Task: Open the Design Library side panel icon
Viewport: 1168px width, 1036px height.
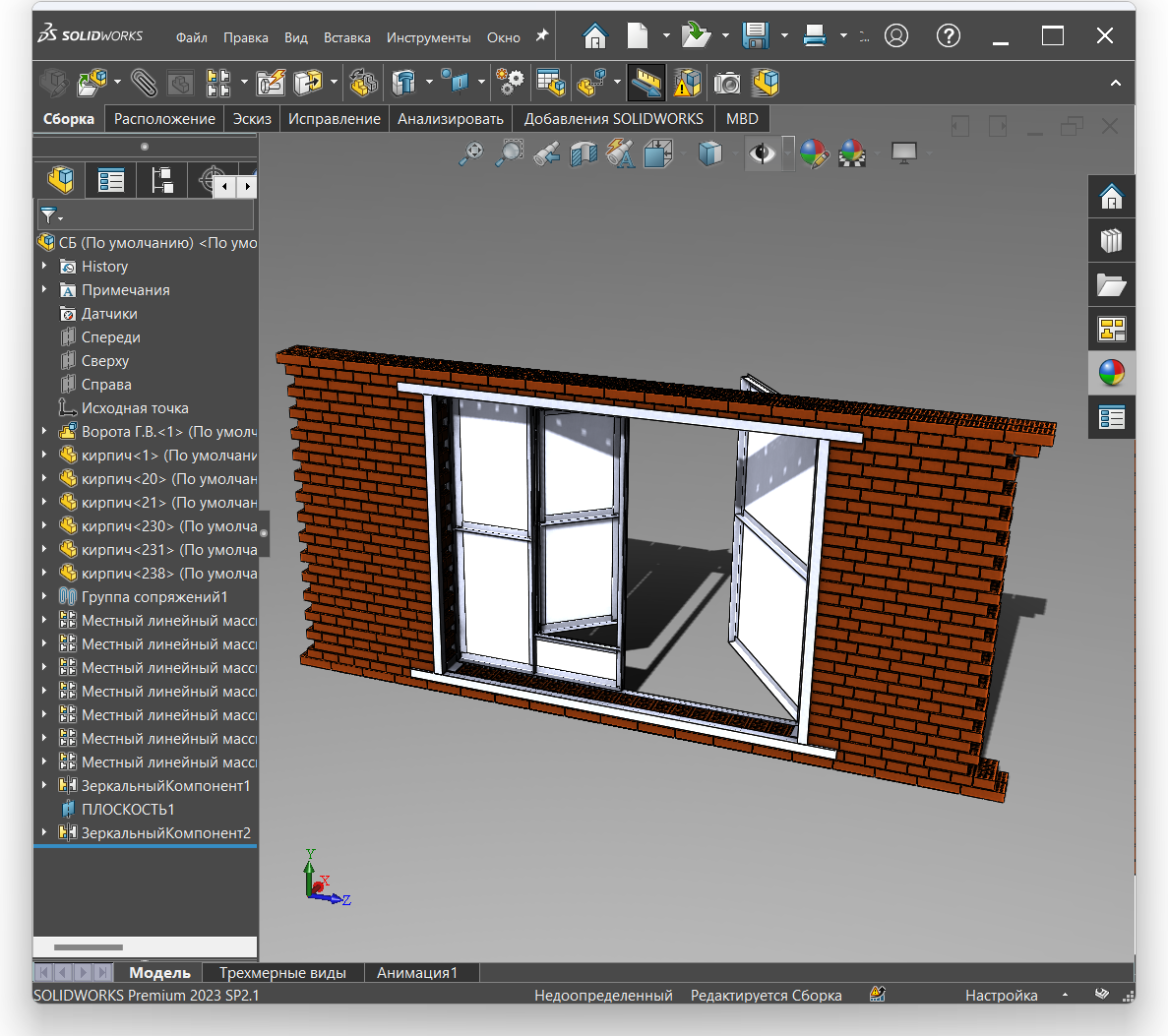Action: (x=1111, y=241)
